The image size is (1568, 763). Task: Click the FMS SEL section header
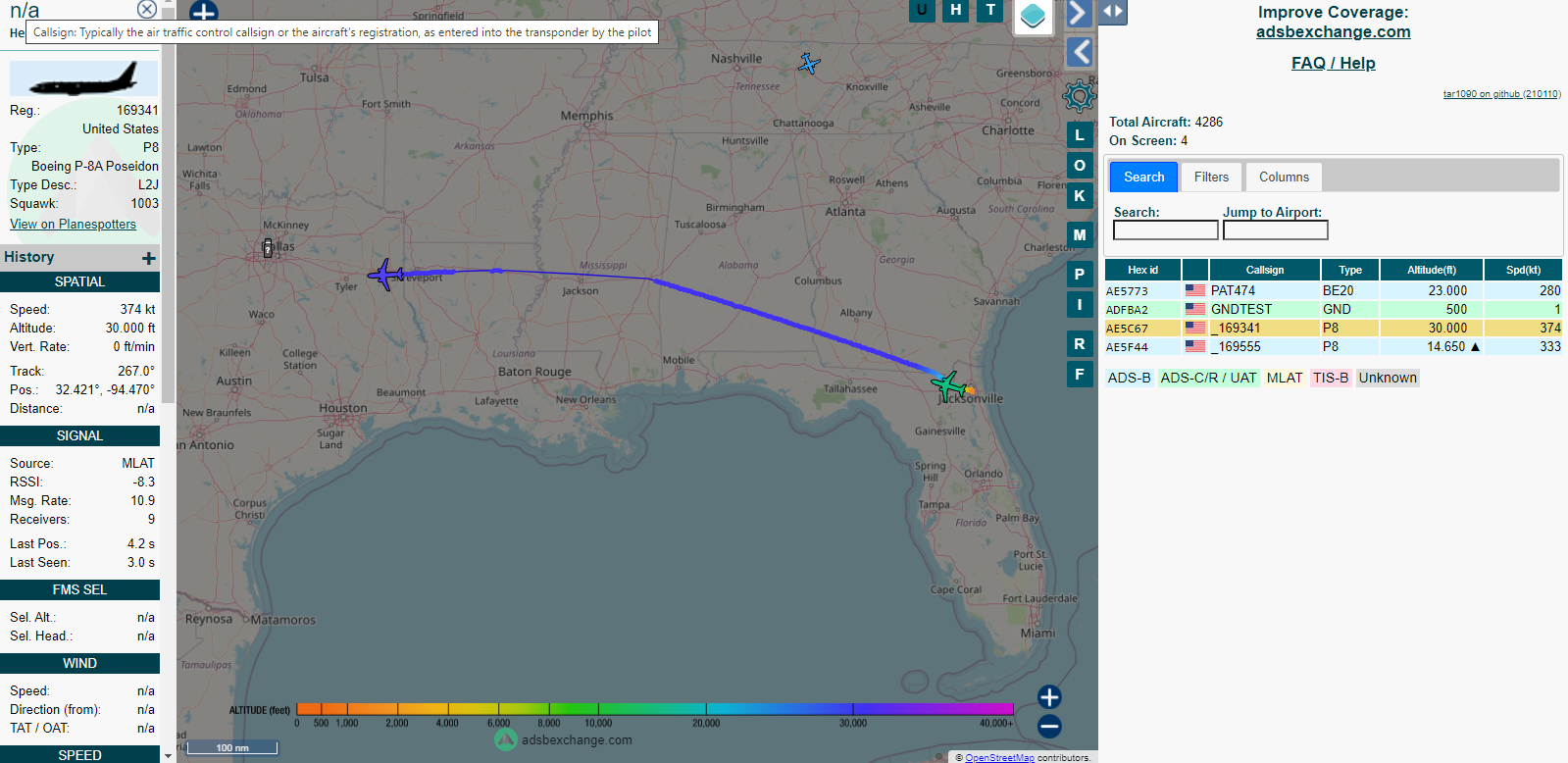(79, 589)
